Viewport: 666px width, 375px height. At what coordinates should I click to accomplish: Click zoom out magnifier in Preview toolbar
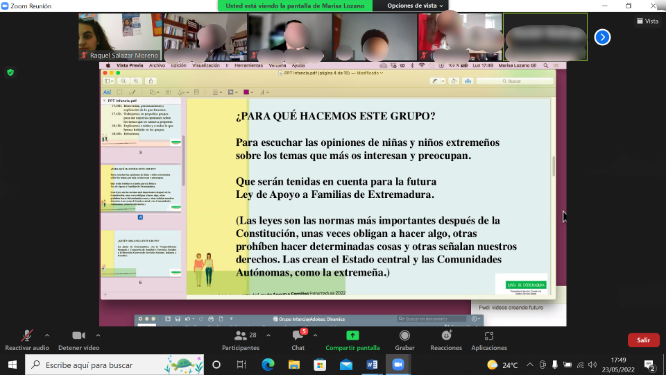click(x=123, y=81)
